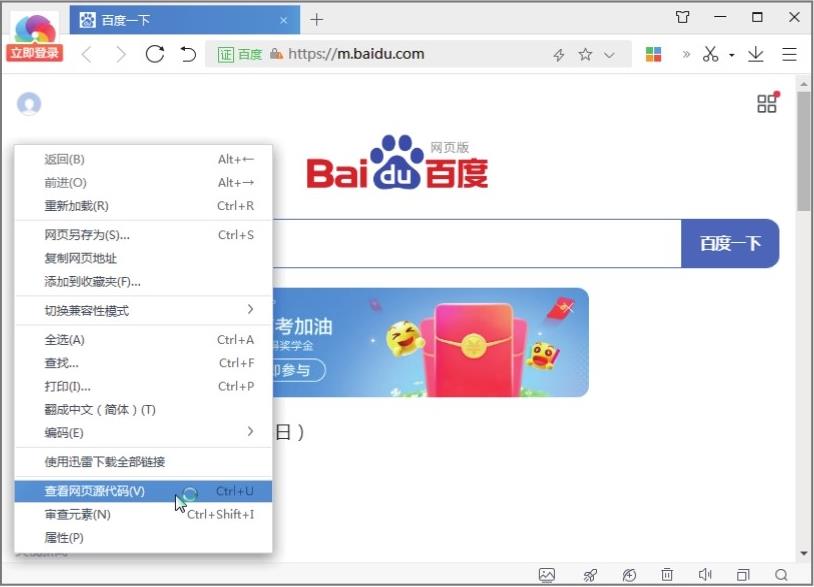This screenshot has width=814, height=587.
Task: Choose 前进(O) from the context menu
Action: pyautogui.click(x=143, y=183)
